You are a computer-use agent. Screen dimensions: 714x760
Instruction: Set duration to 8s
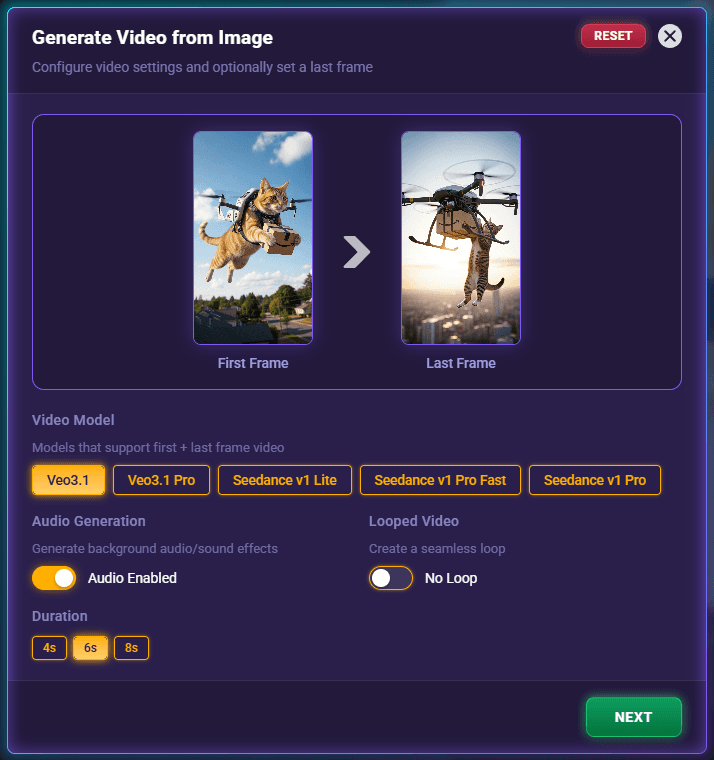(x=131, y=648)
